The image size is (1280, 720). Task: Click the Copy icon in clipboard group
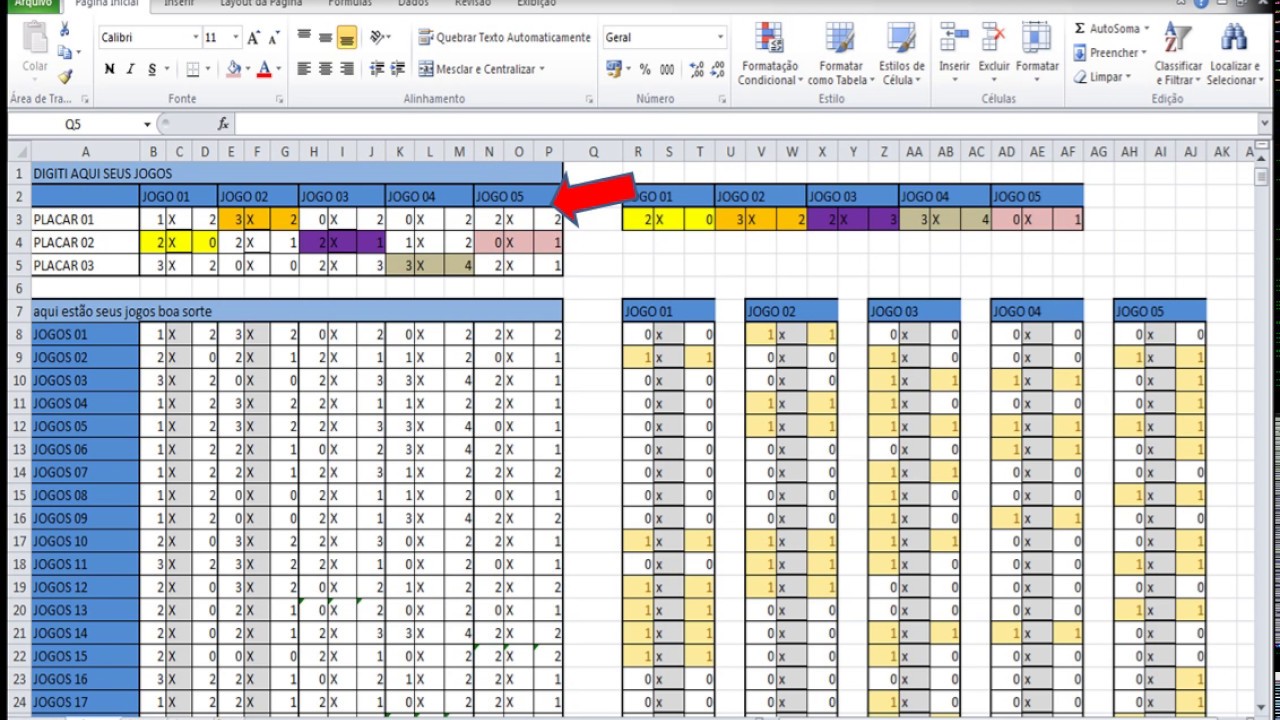click(x=66, y=53)
